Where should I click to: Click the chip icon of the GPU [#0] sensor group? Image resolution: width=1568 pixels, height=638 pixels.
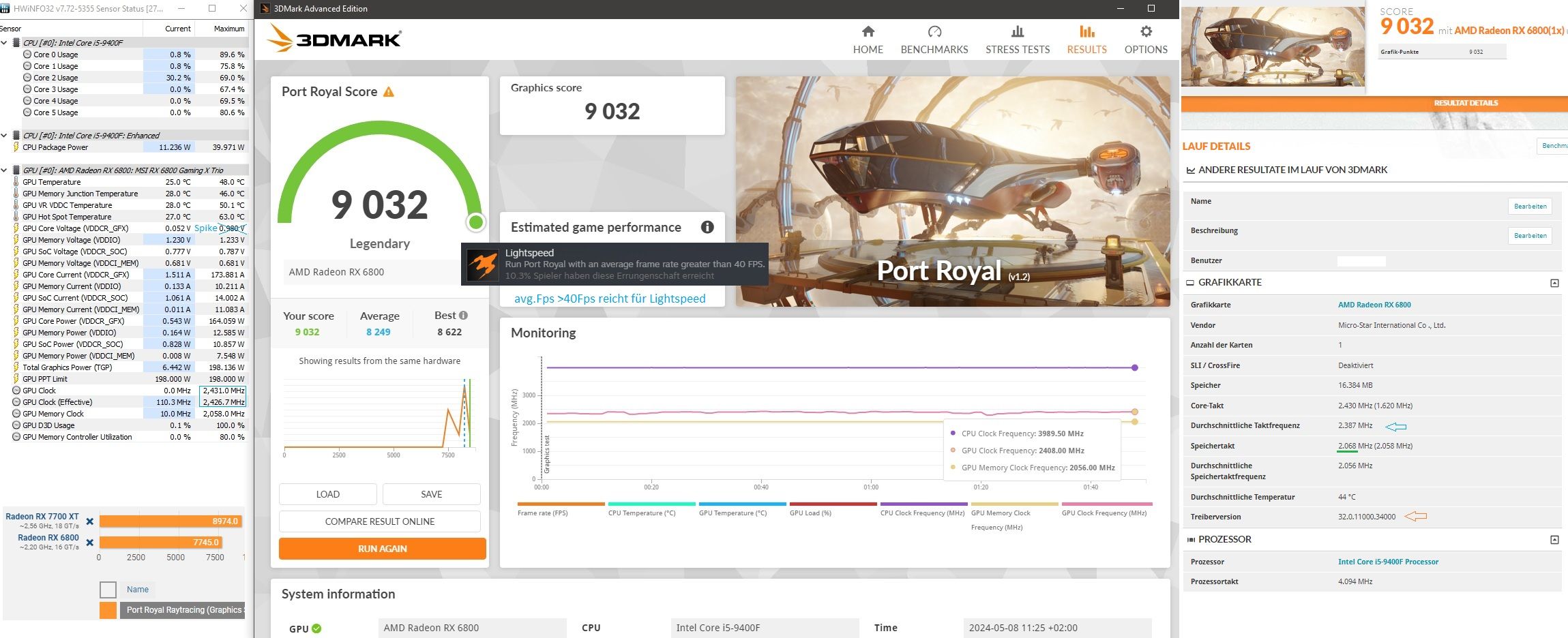click(16, 170)
